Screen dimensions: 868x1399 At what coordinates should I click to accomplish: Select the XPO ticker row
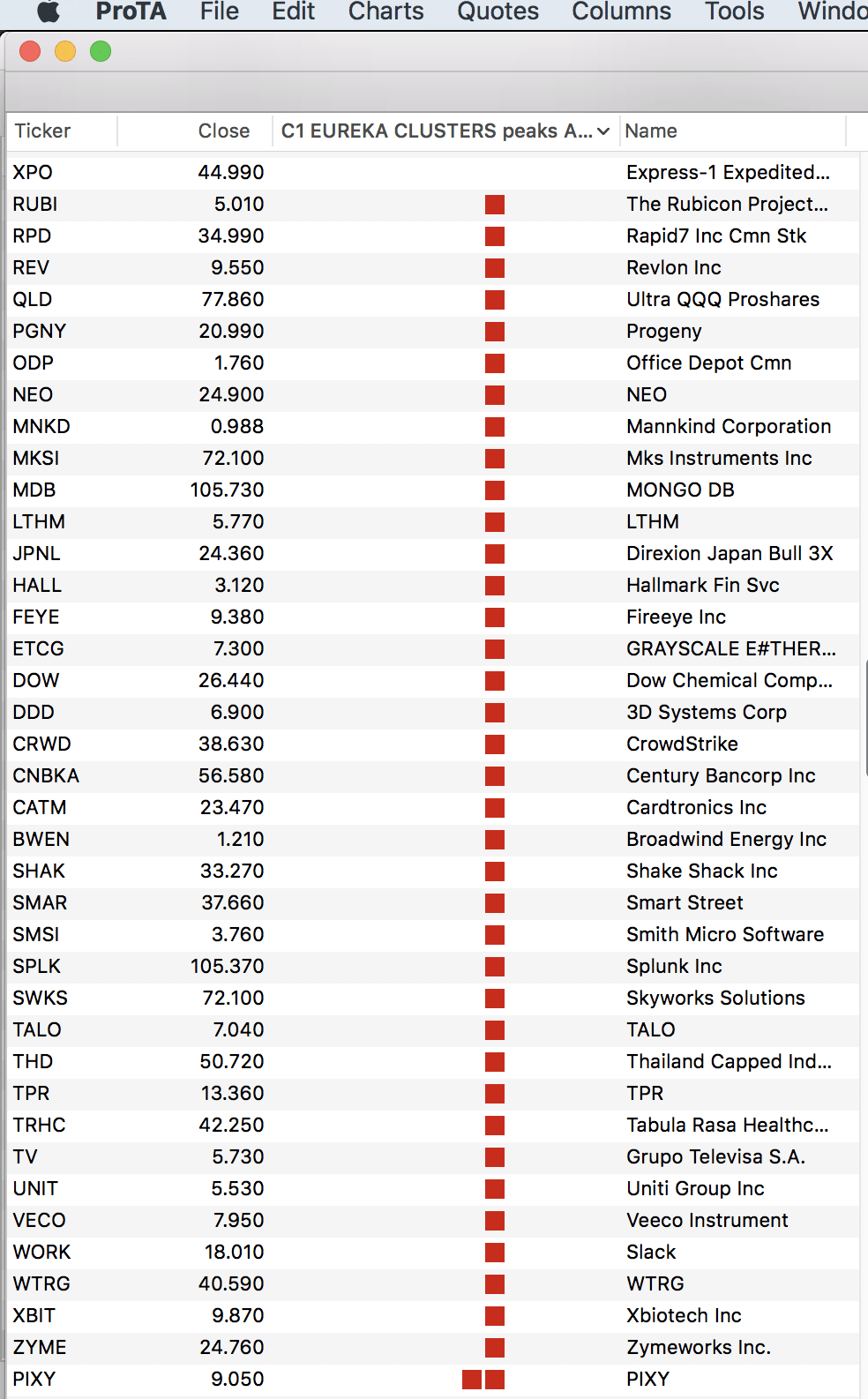point(33,173)
